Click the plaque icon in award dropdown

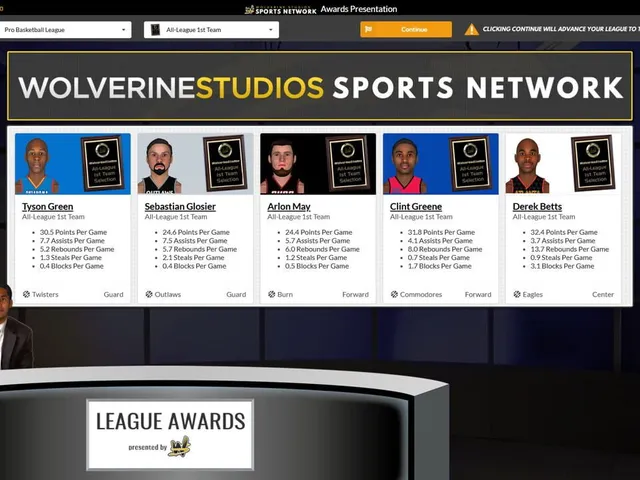coord(155,30)
